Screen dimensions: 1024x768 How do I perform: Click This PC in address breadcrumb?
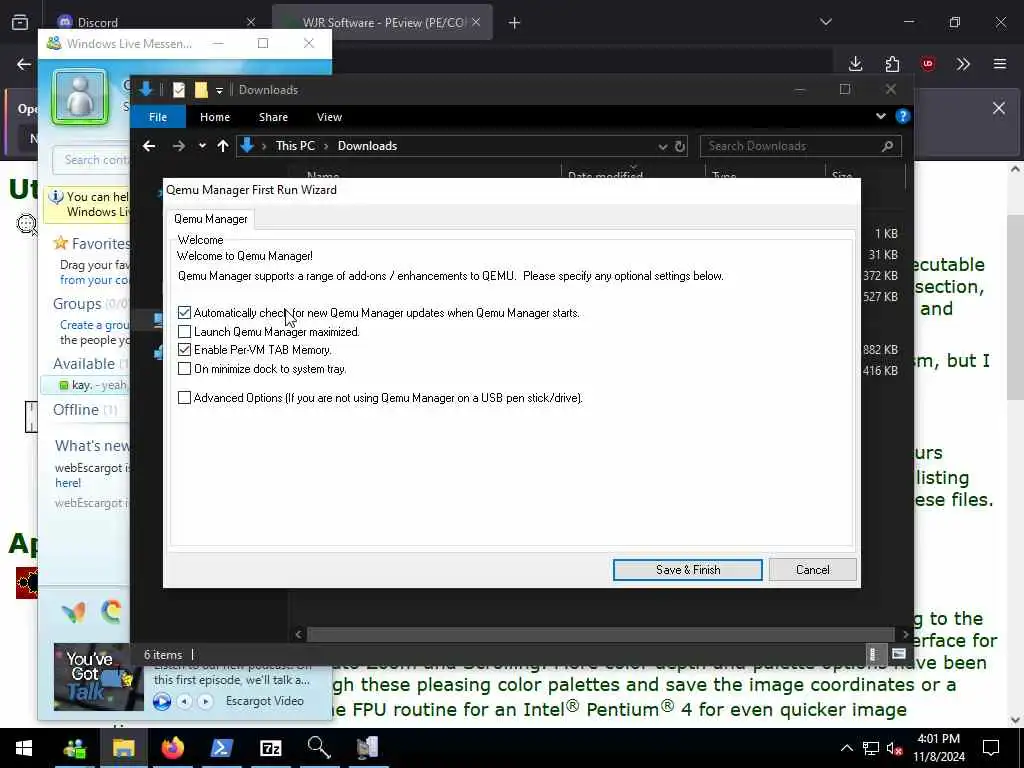[x=295, y=146]
